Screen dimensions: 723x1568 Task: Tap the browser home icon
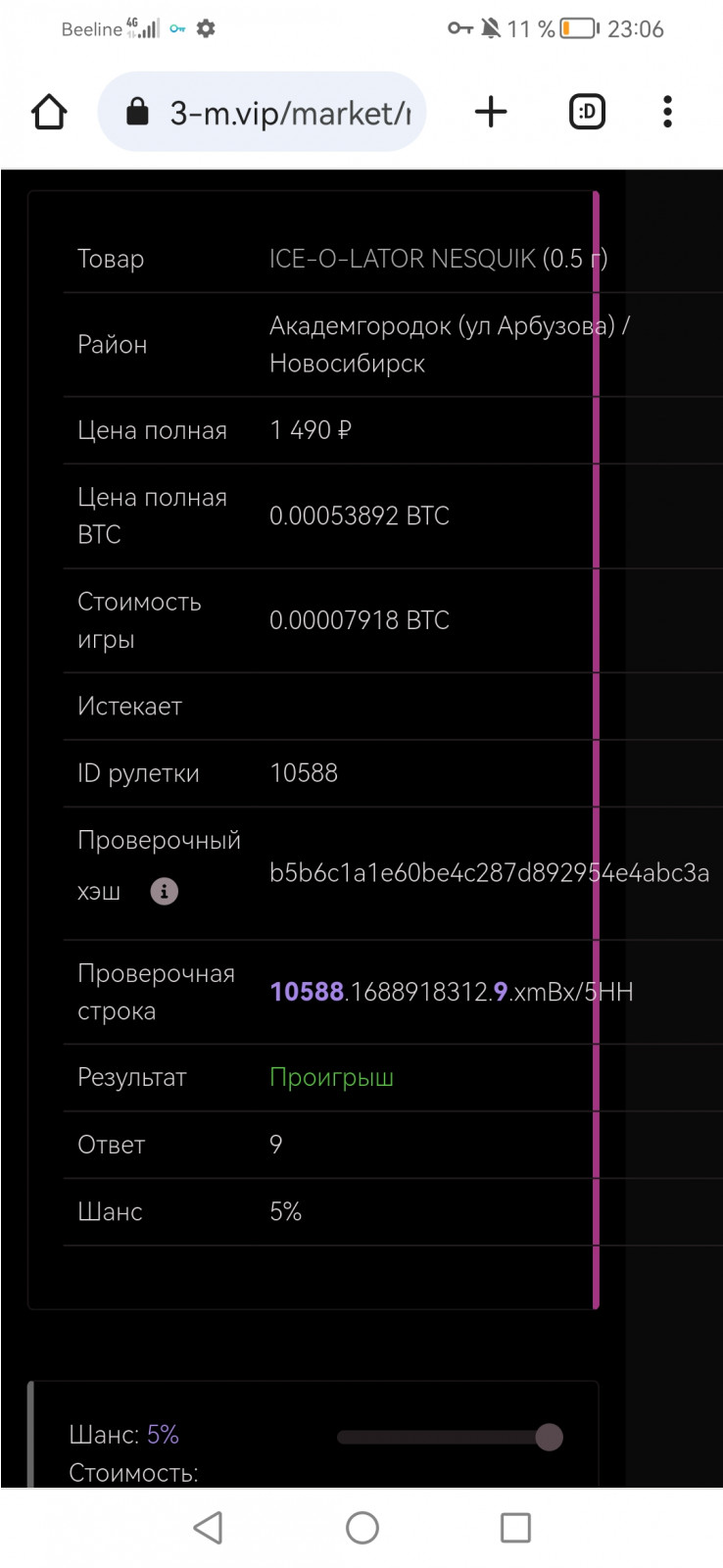(49, 112)
